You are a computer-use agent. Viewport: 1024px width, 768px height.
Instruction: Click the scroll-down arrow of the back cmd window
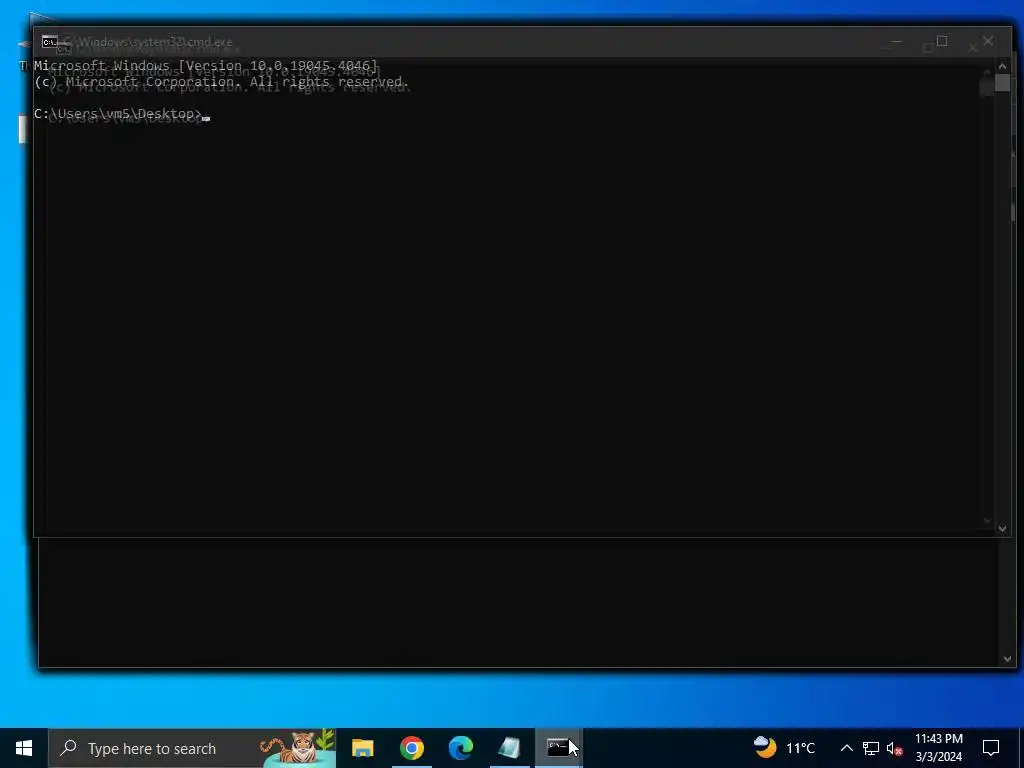(x=1006, y=660)
